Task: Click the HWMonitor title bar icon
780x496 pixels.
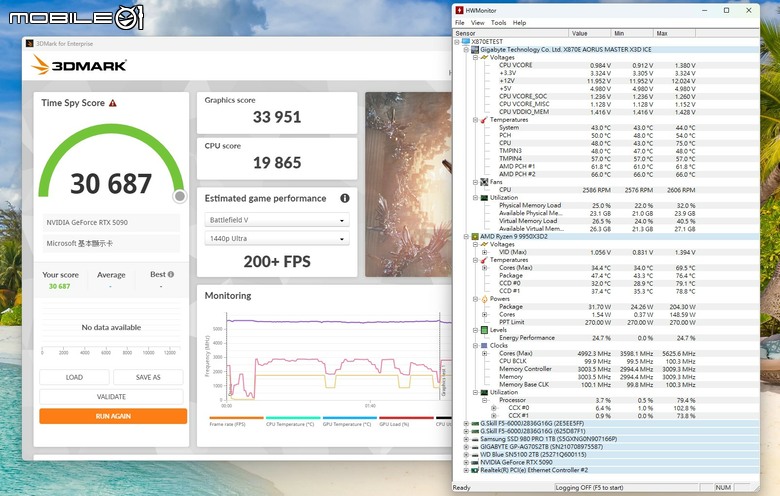Action: (x=459, y=10)
